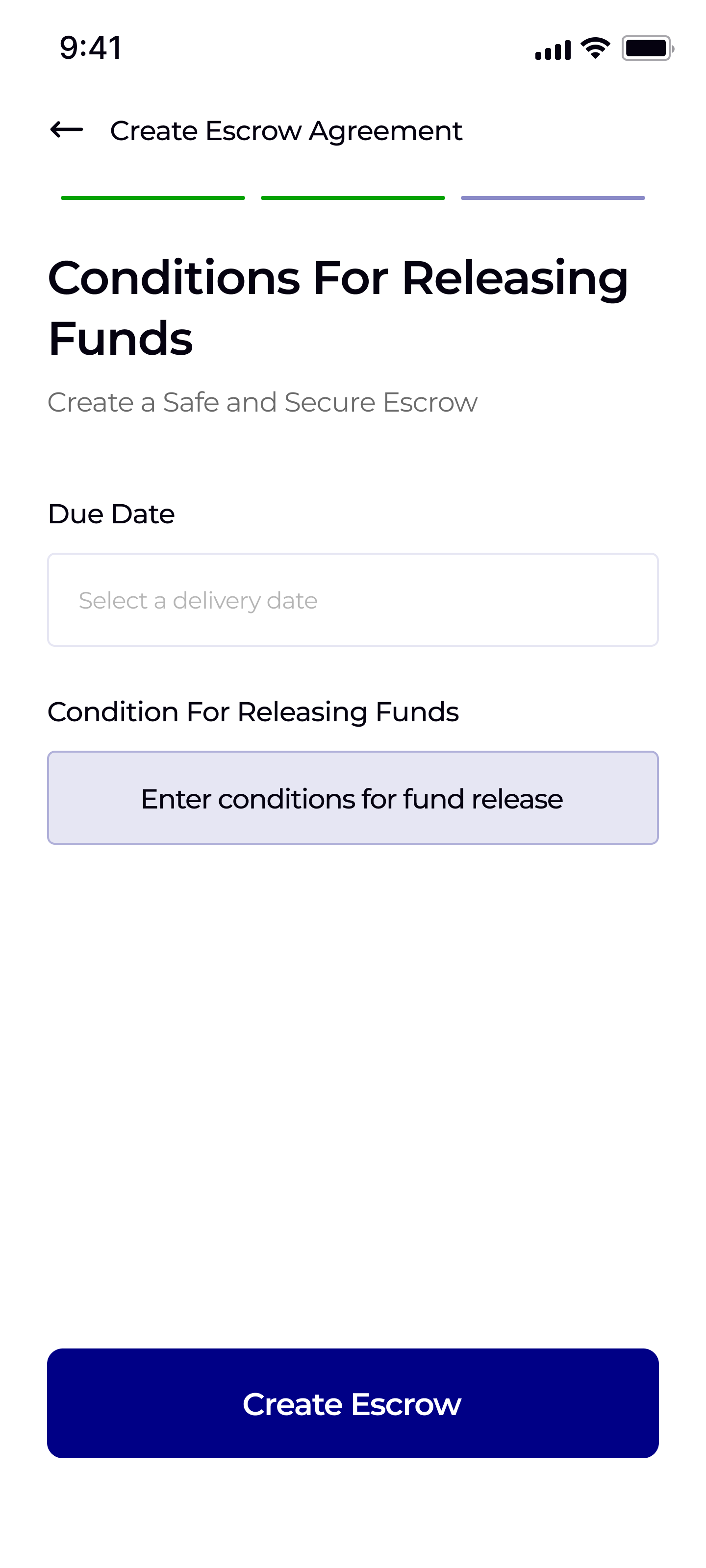The image size is (706, 1568).
Task: Click the word 'Agreement' in top title
Action: pos(385,131)
